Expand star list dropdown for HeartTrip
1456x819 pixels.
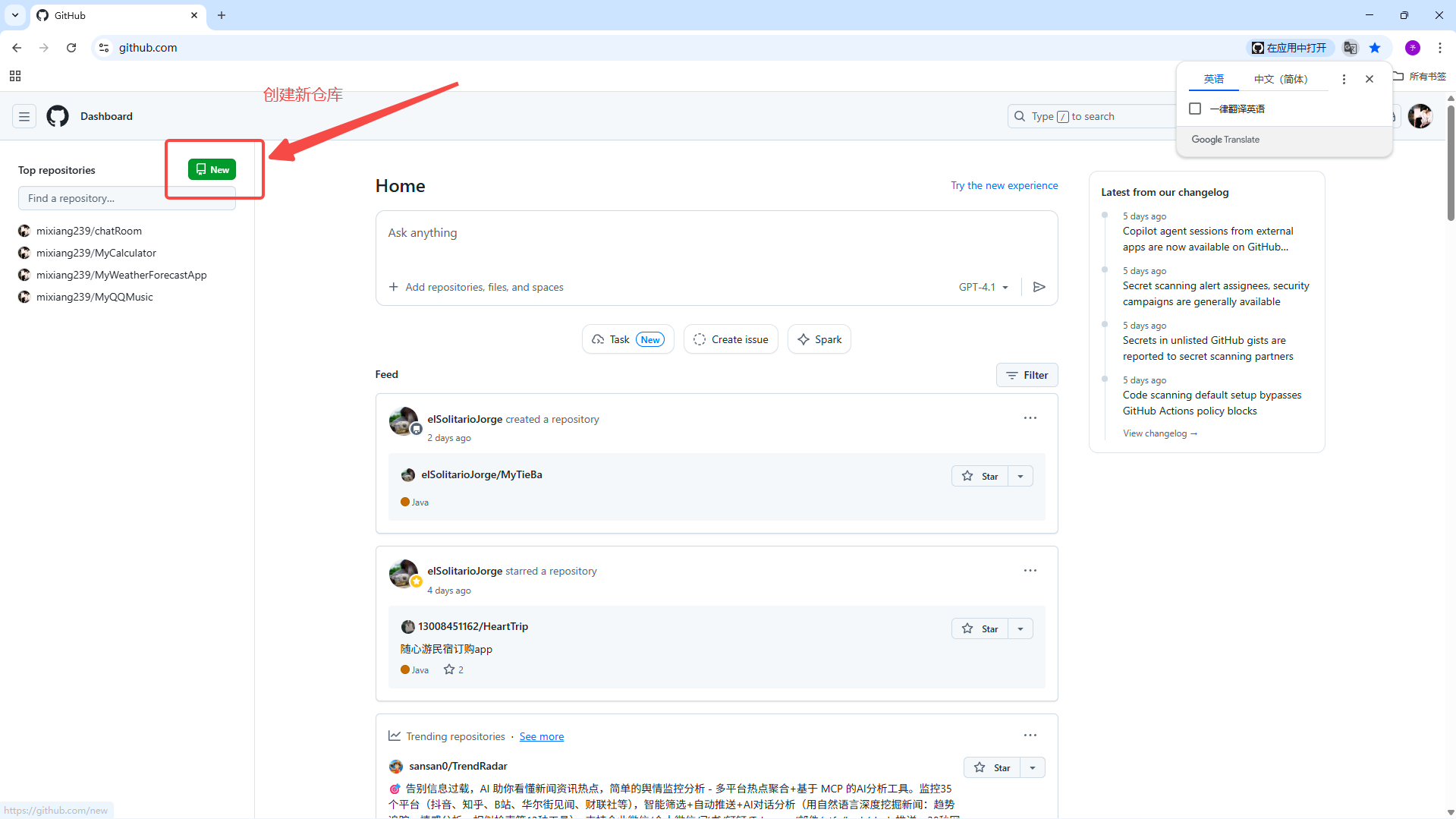point(1020,628)
